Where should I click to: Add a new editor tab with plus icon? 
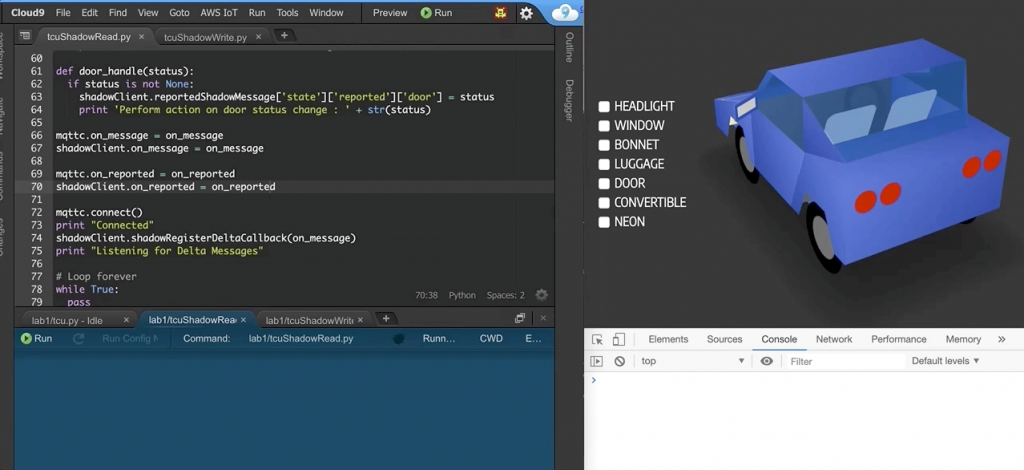click(x=284, y=36)
